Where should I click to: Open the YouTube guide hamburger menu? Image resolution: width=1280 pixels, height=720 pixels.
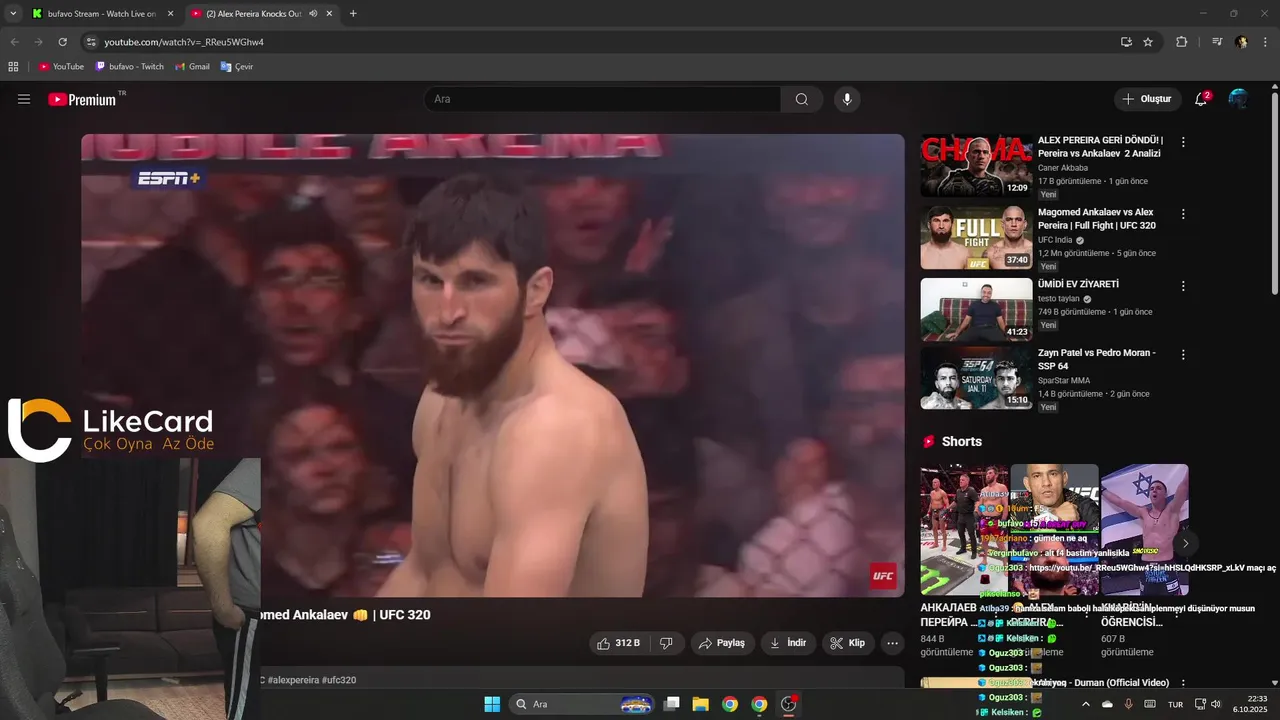pos(24,99)
